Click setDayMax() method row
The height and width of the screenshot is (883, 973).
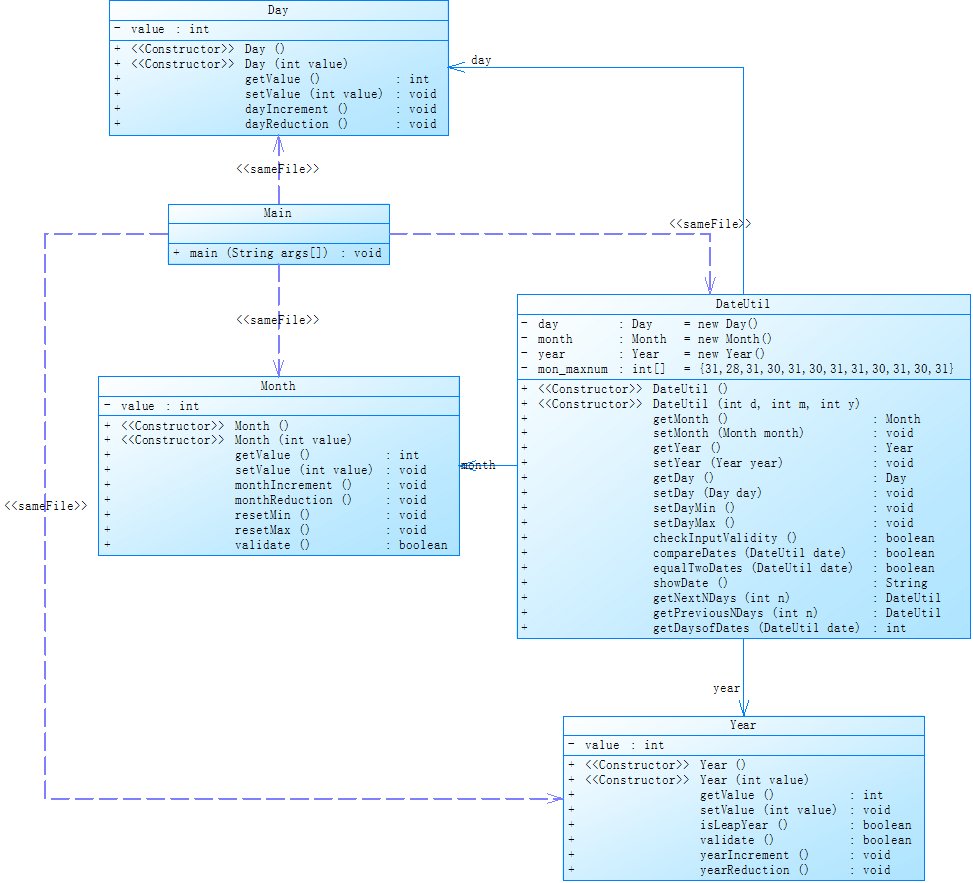[718, 523]
